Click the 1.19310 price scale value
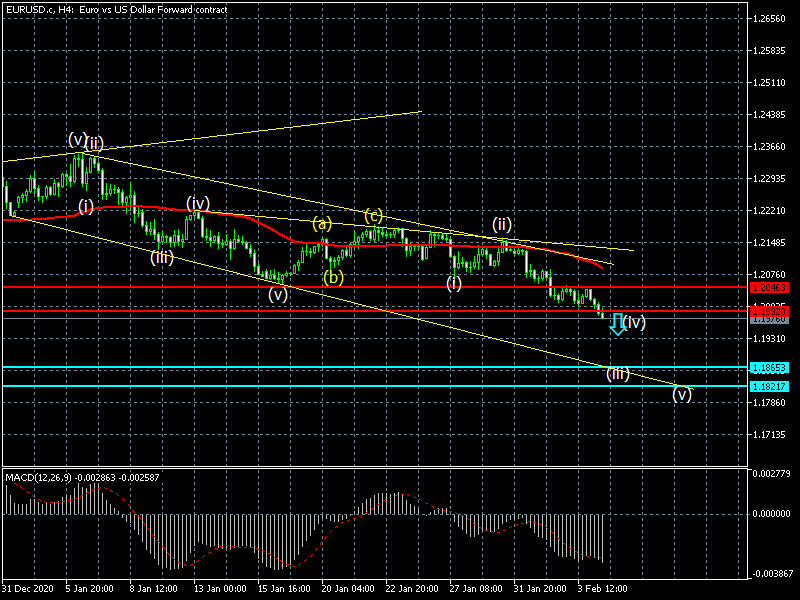The height and width of the screenshot is (600, 800). pos(769,339)
